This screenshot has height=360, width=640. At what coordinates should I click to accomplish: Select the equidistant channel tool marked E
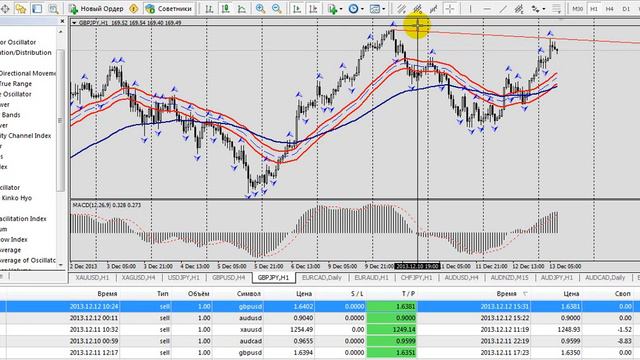519,9
